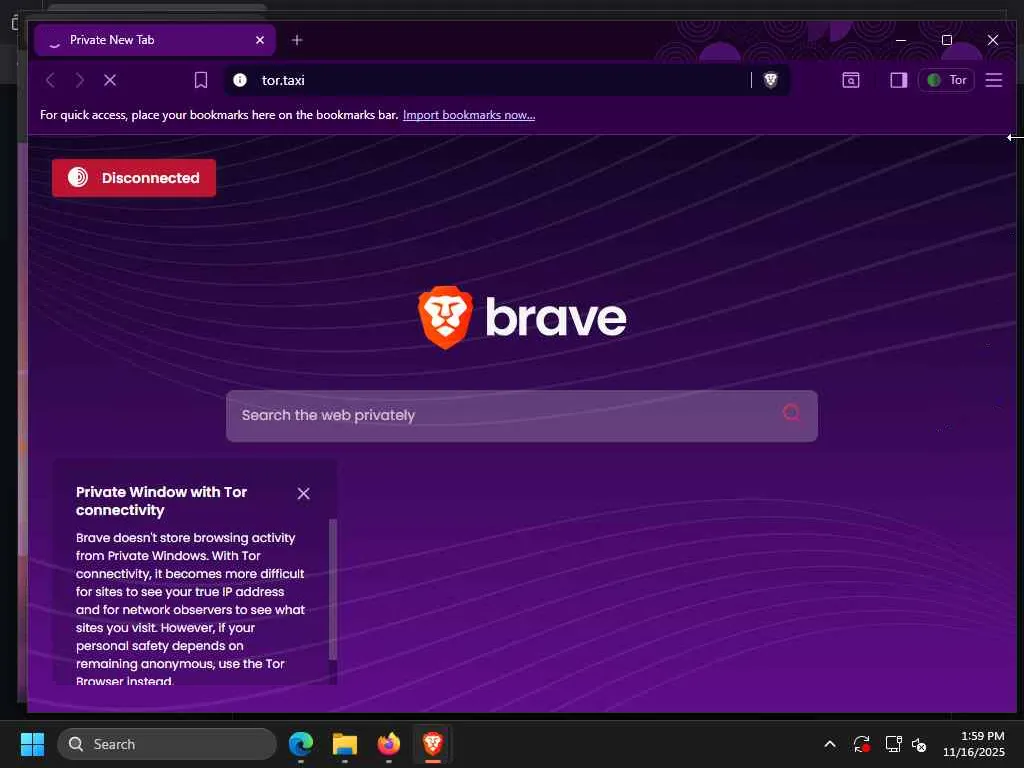The image size is (1024, 768).
Task: Open the network tray icon
Action: coord(893,744)
